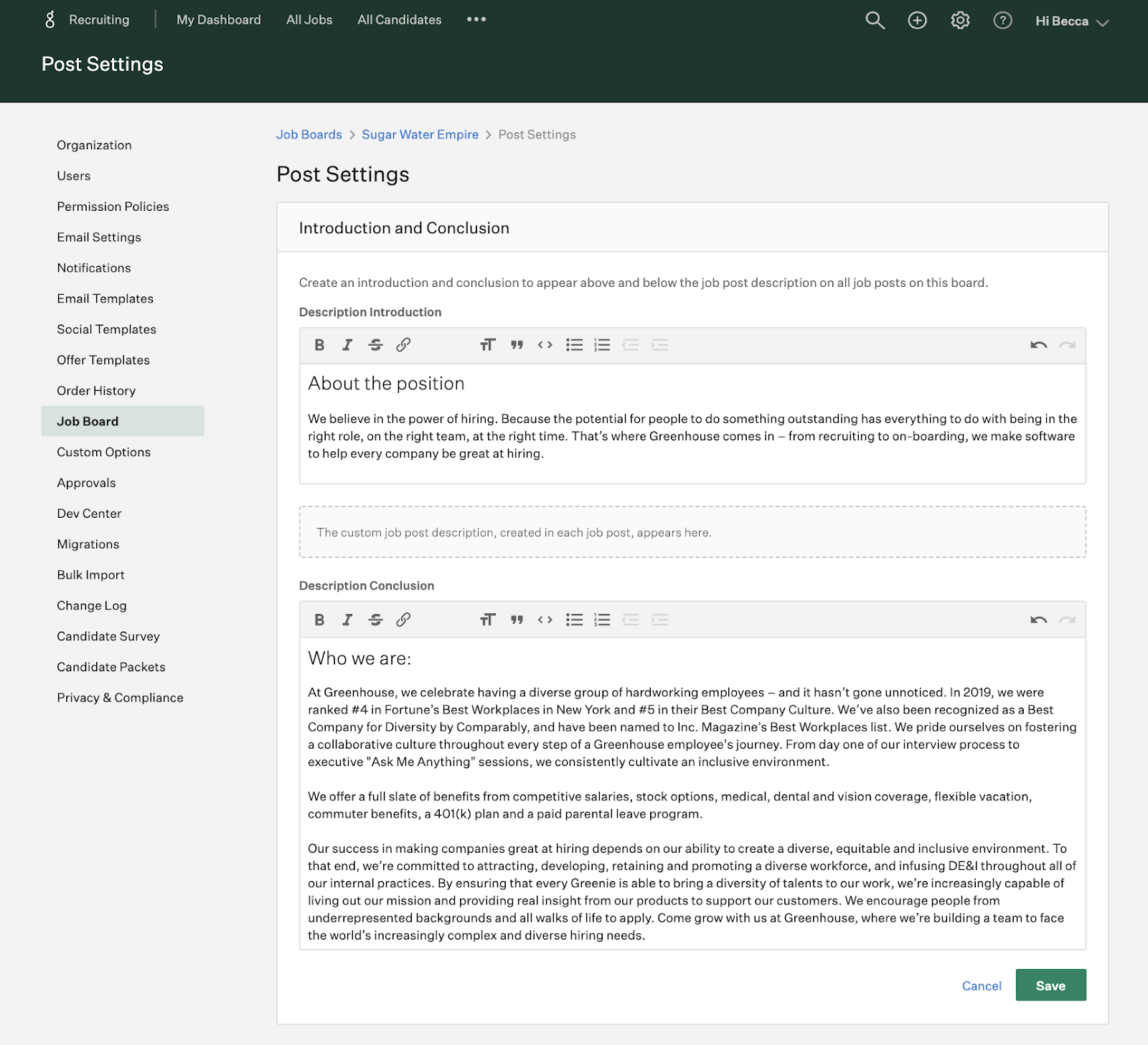
Task: Open Notifications in sidebar
Action: click(94, 268)
